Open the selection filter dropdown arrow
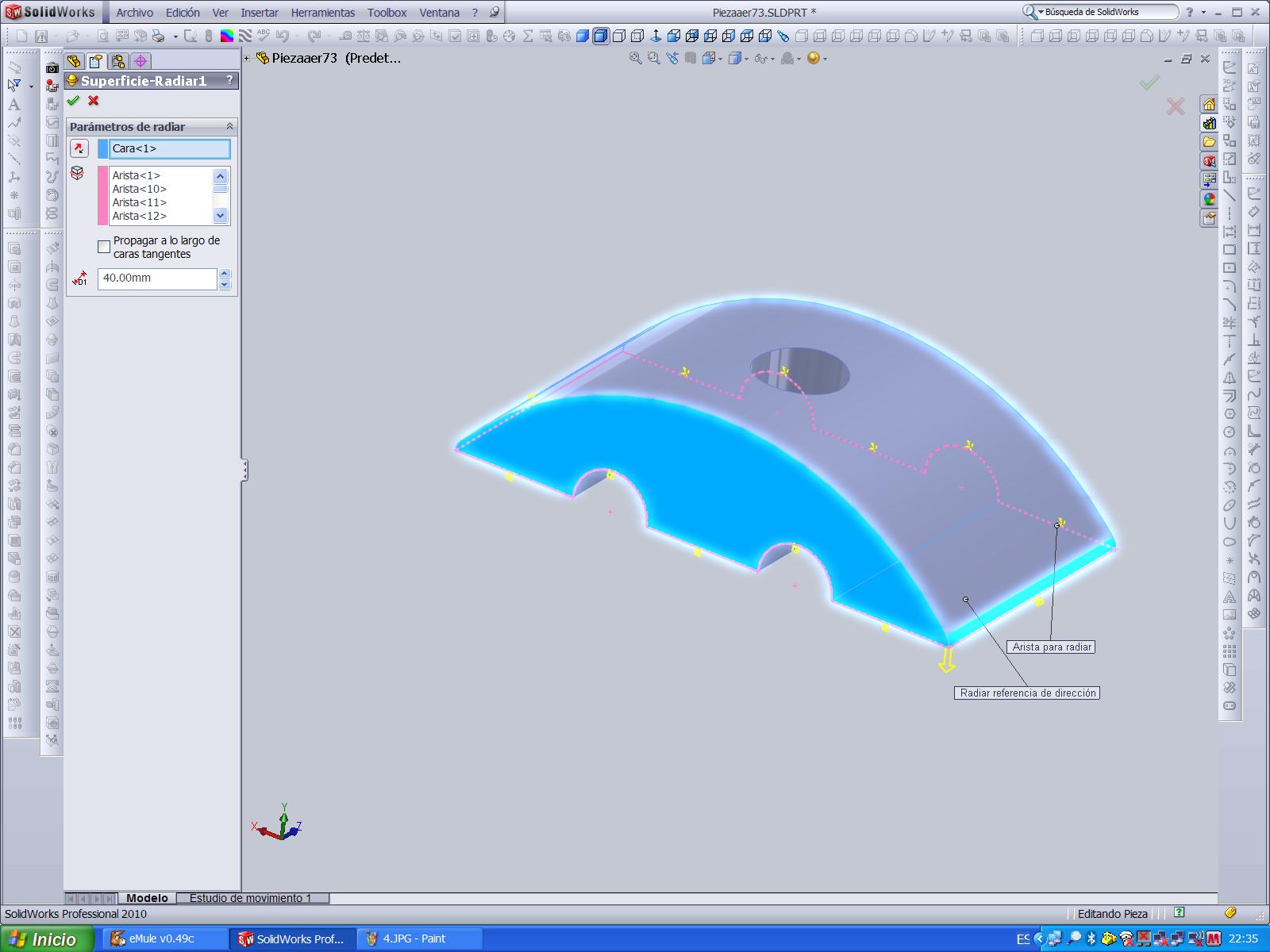Viewport: 1270px width, 952px height. click(31, 86)
